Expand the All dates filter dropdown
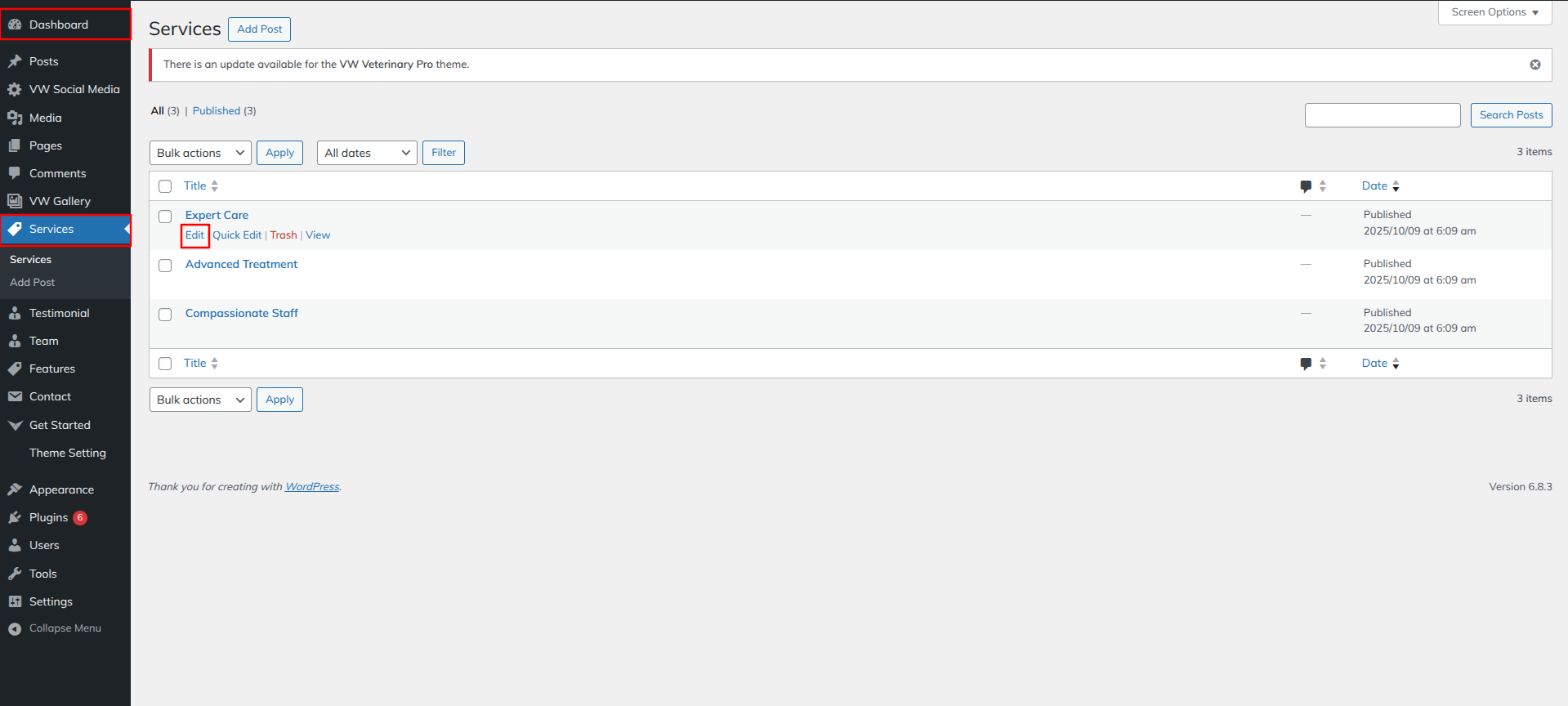This screenshot has width=1568, height=706. click(x=367, y=153)
